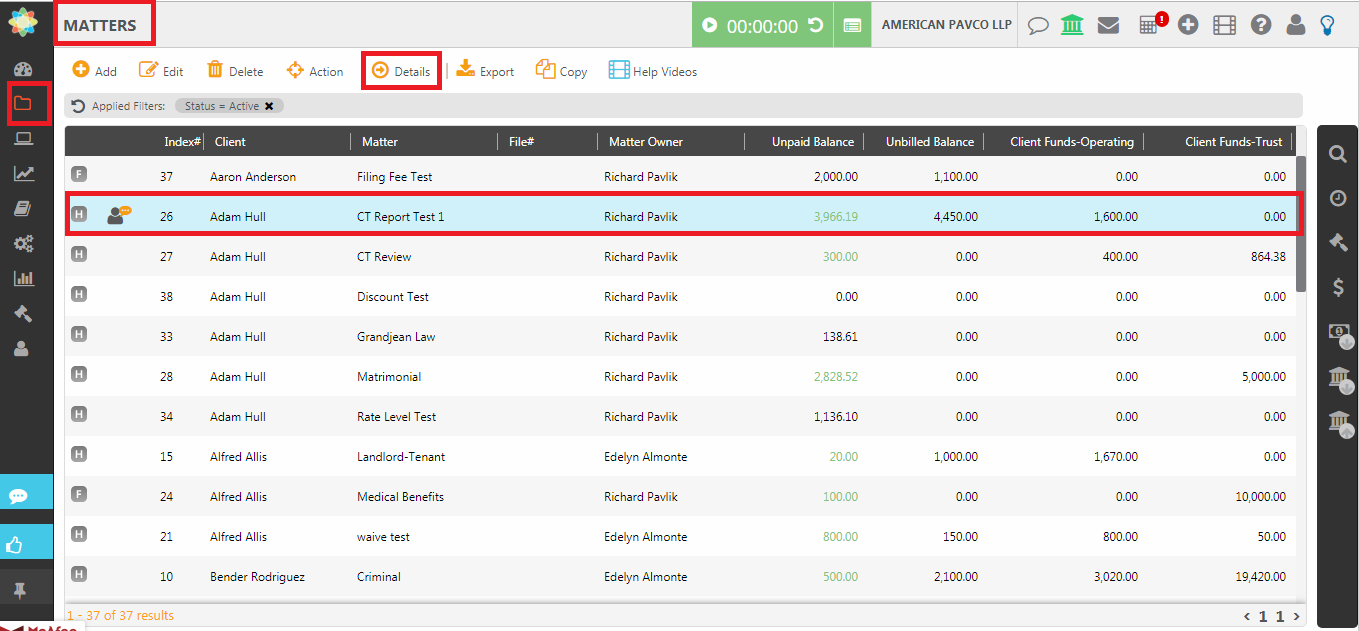Click the dollar sign icon in the right panel
The image size is (1359, 631).
click(x=1338, y=288)
